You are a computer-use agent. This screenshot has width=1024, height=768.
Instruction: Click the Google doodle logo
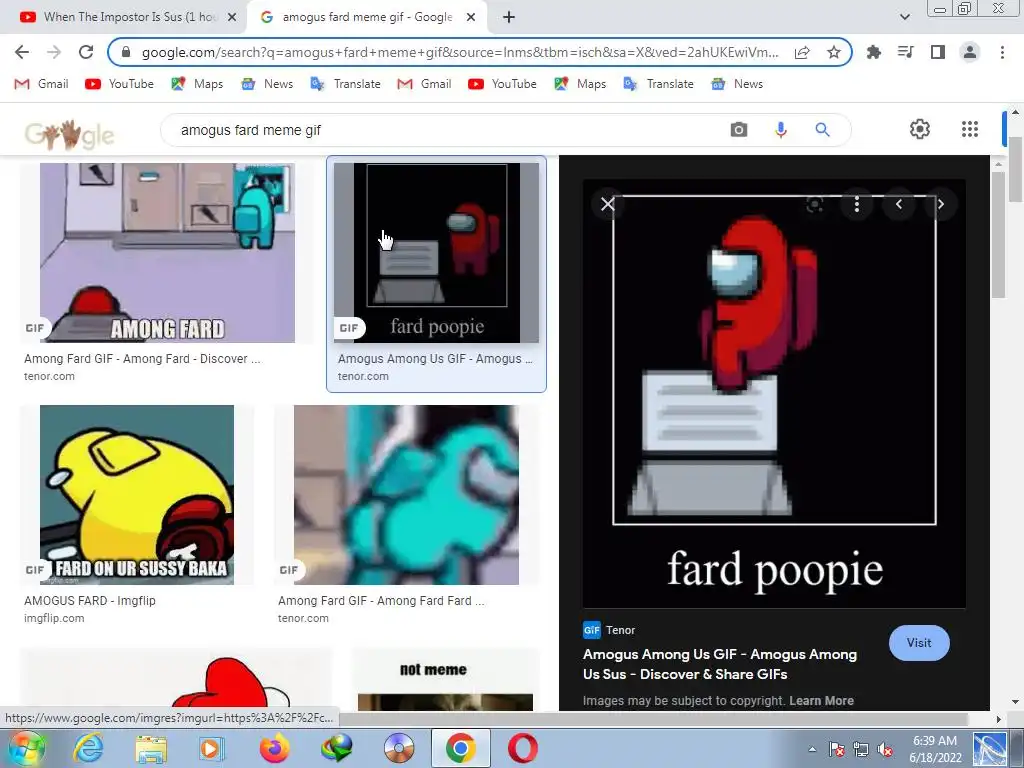(69, 134)
